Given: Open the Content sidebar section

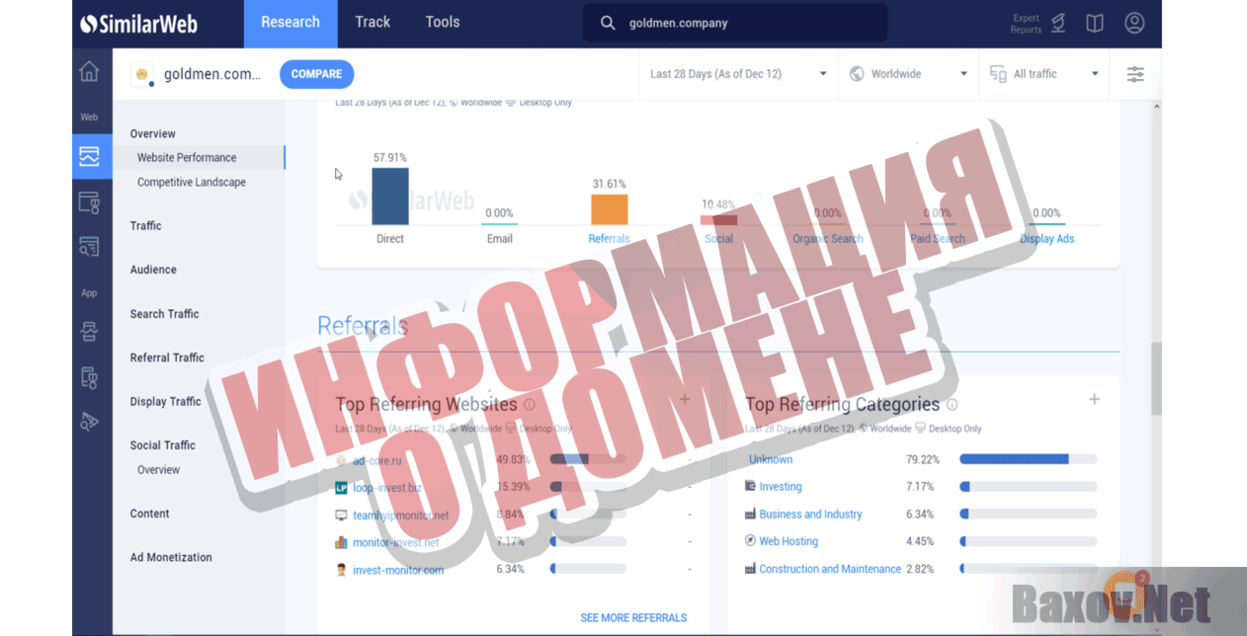Looking at the screenshot, I should pyautogui.click(x=150, y=514).
